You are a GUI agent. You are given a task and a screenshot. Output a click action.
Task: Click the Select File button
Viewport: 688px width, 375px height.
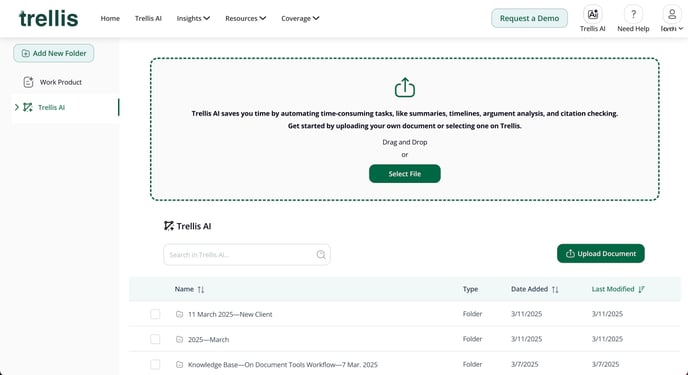(x=405, y=174)
